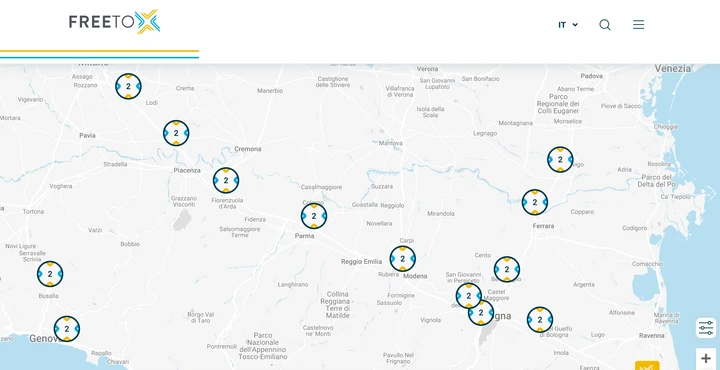This screenshot has width=720, height=370.
Task: Select cluster marker near San Giovanni in Persiceto
Action: coord(468,296)
